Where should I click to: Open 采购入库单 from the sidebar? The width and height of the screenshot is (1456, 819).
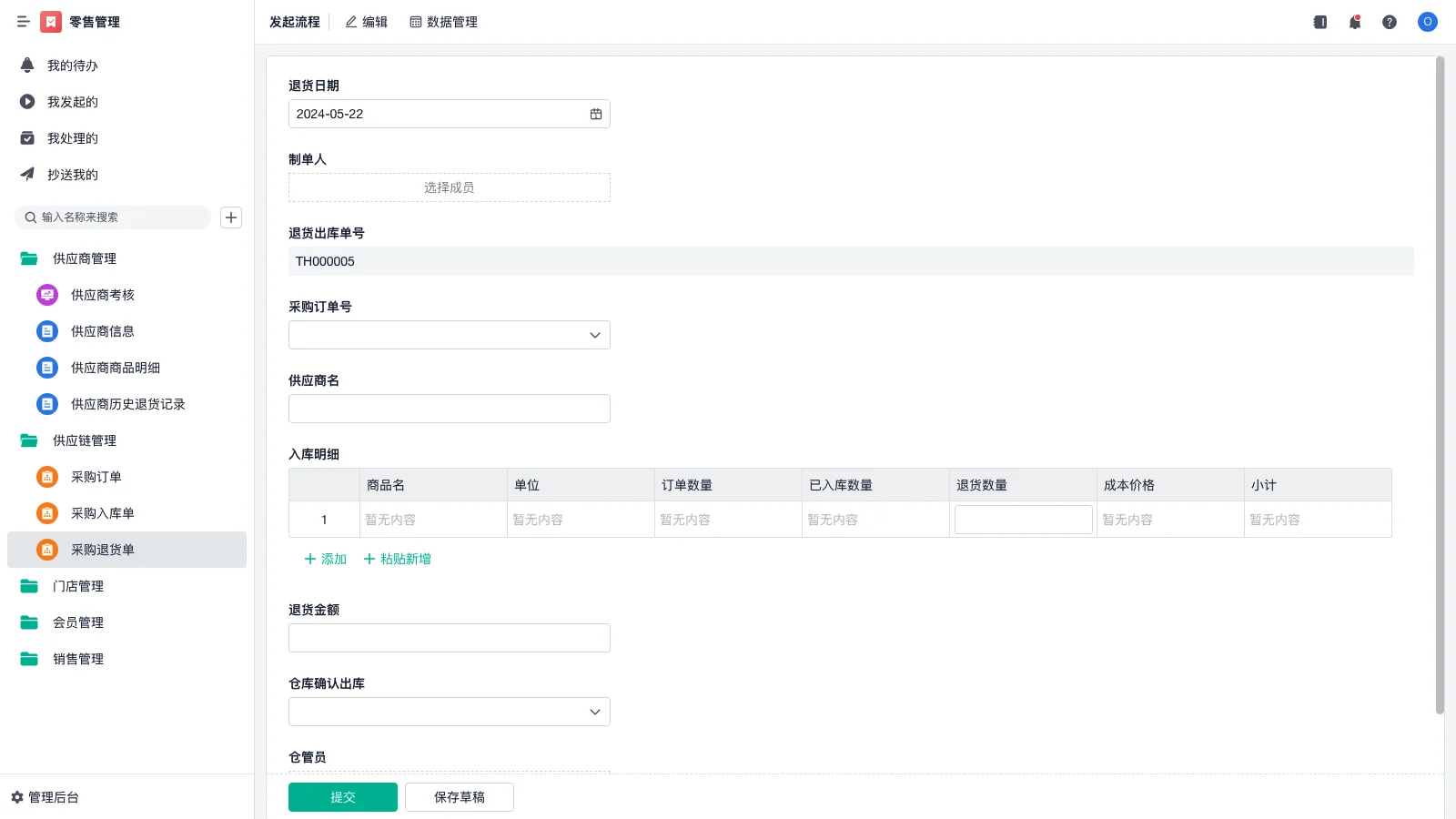(x=103, y=512)
